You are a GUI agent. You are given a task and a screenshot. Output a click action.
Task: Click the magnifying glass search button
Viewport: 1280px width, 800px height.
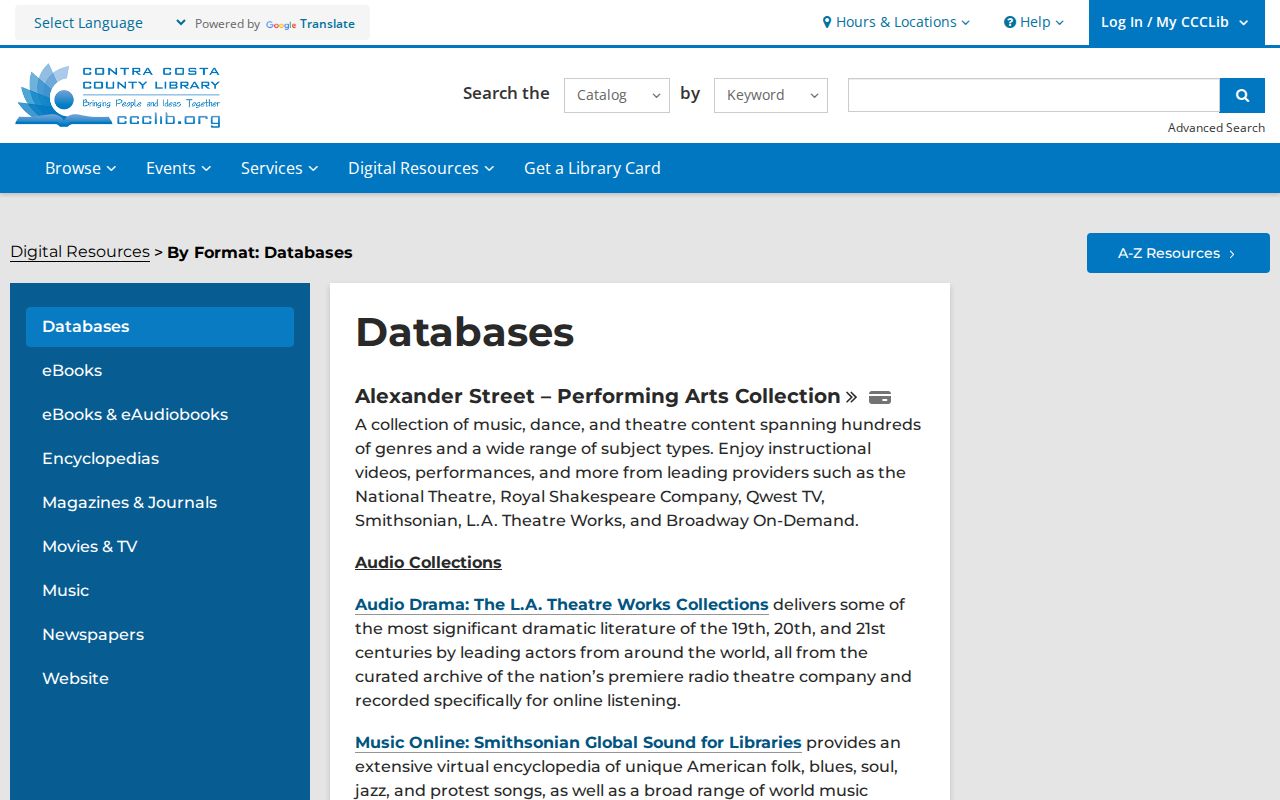coord(1242,95)
